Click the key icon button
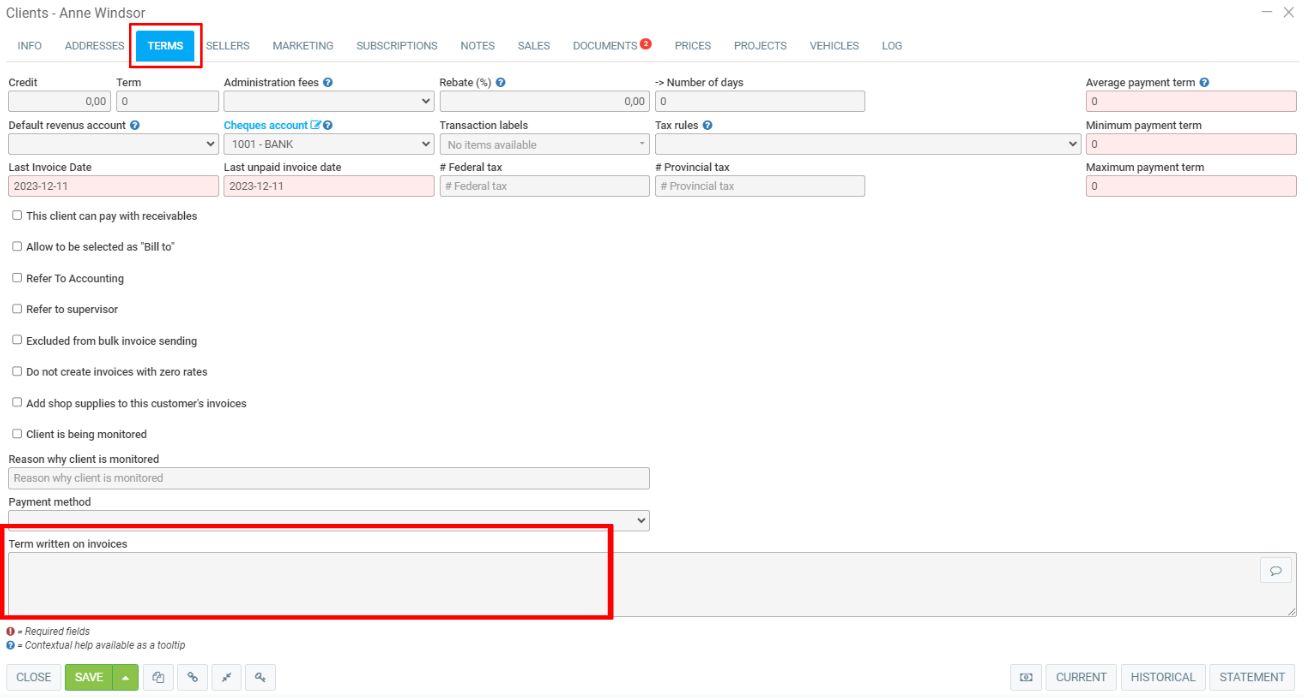The image size is (1305, 698). pyautogui.click(x=260, y=677)
